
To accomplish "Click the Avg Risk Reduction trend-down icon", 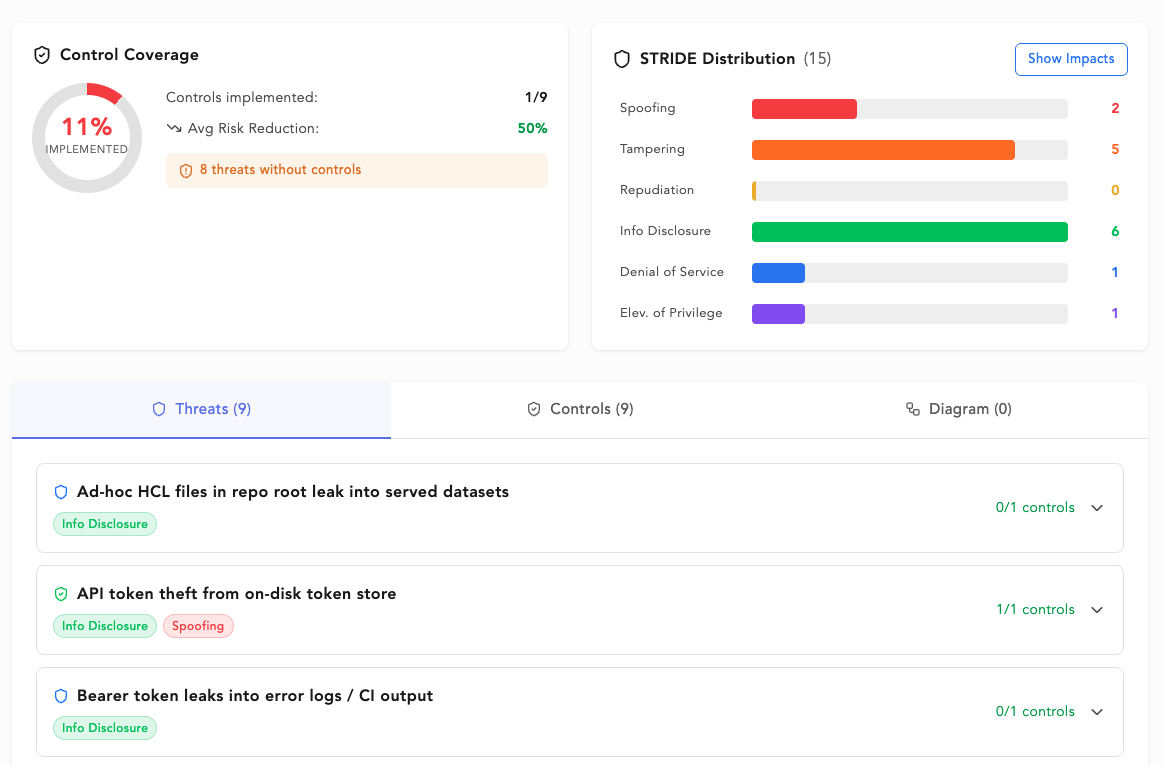I will point(174,128).
